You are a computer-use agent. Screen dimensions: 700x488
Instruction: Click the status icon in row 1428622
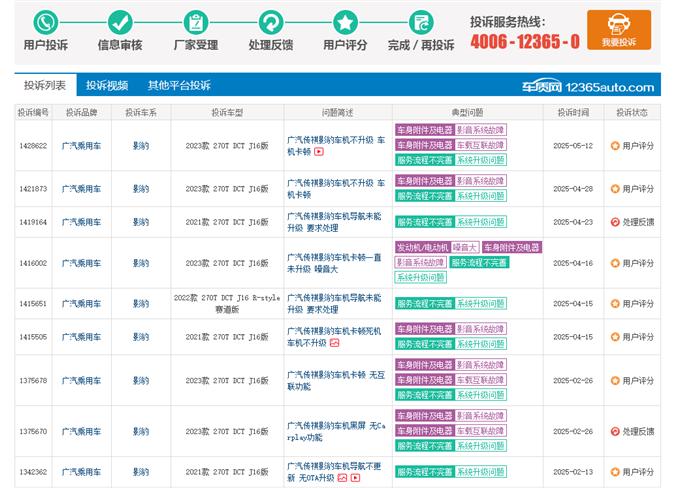(615, 146)
